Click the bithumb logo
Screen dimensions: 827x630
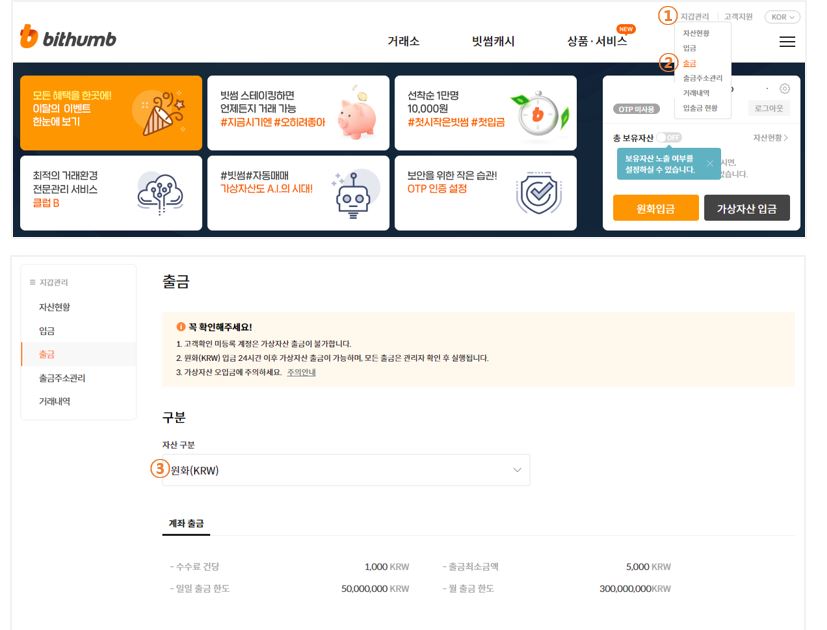click(x=68, y=37)
